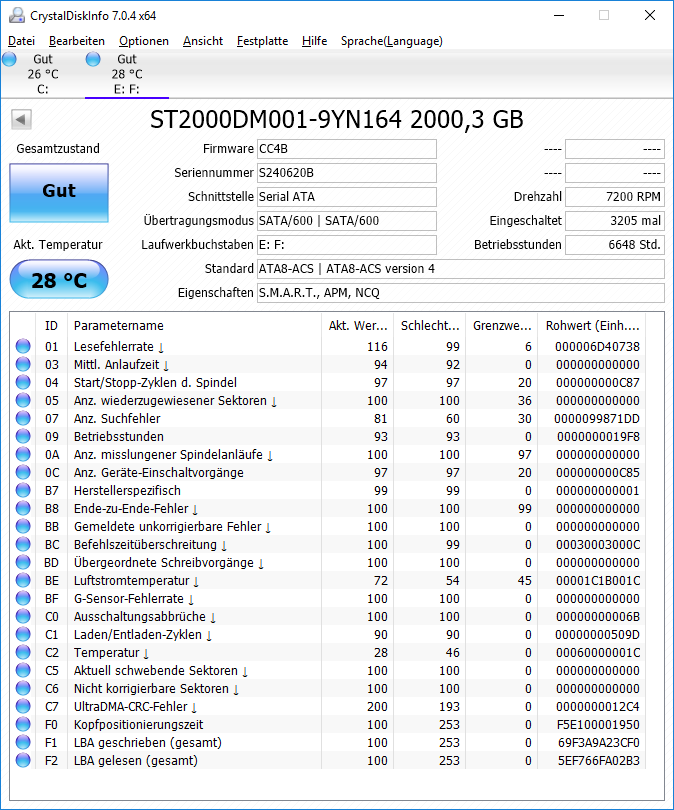Click the Grenzwe... column header
674x810 pixels.
[502, 326]
